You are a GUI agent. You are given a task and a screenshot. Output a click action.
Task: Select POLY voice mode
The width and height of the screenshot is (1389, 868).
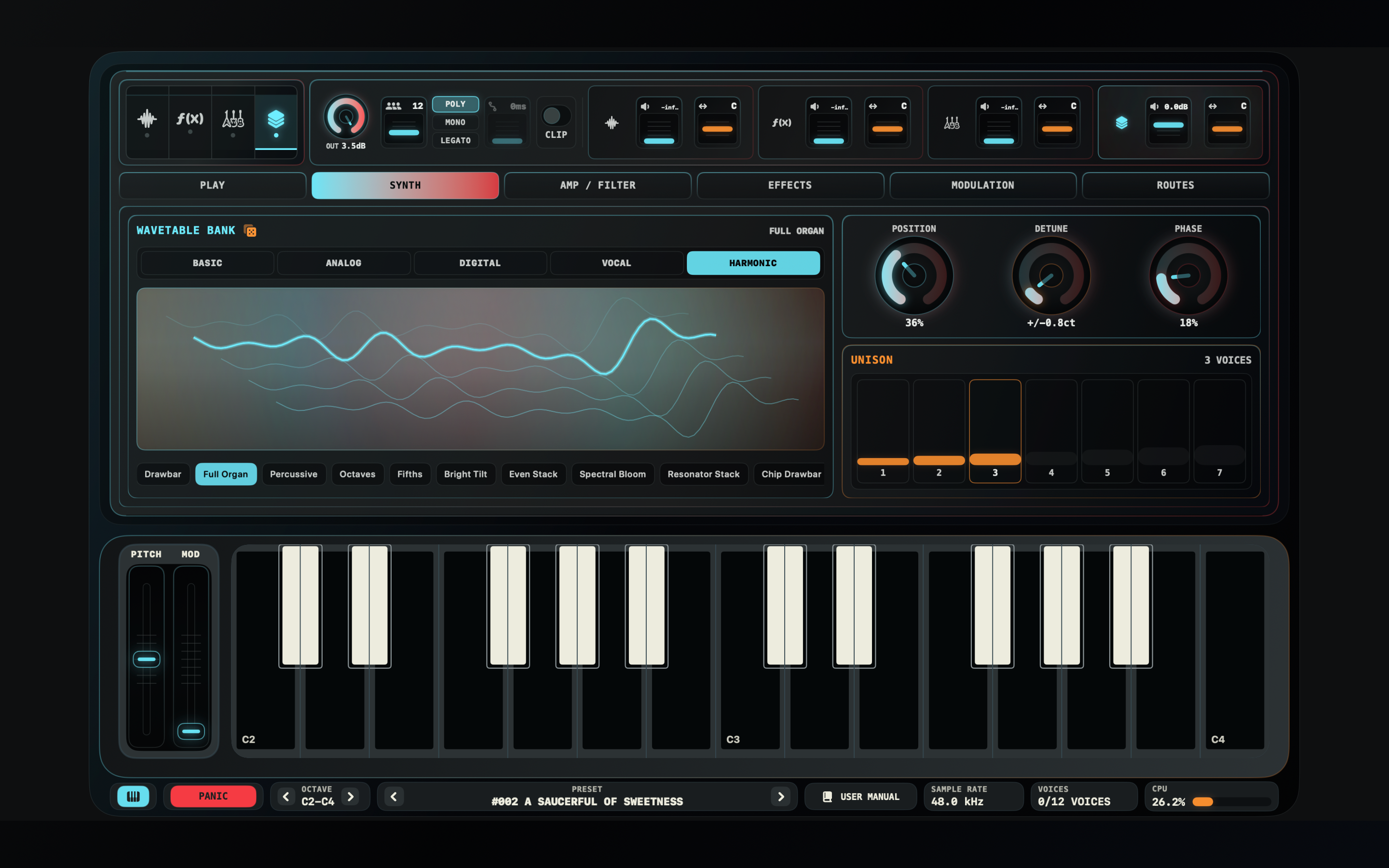point(455,104)
